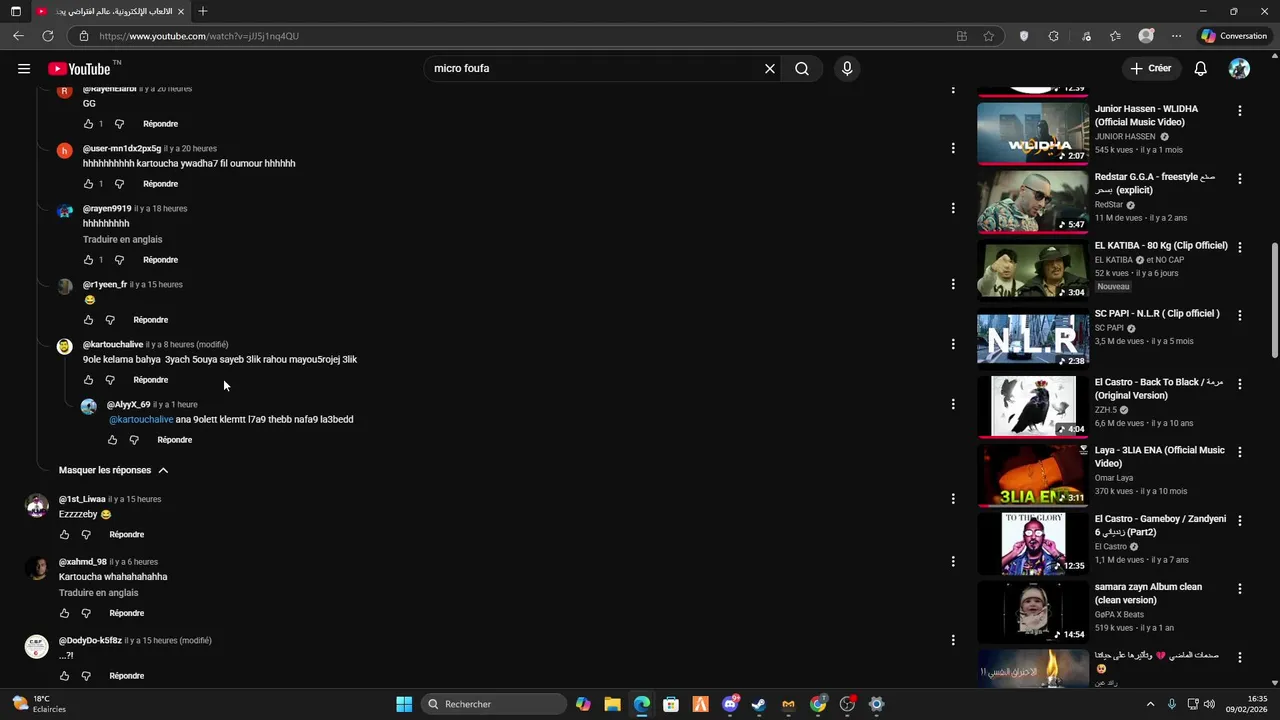This screenshot has height=720, width=1280.
Task: Open the EL KATIBA 80 Kg thumbnail
Action: click(x=1033, y=270)
